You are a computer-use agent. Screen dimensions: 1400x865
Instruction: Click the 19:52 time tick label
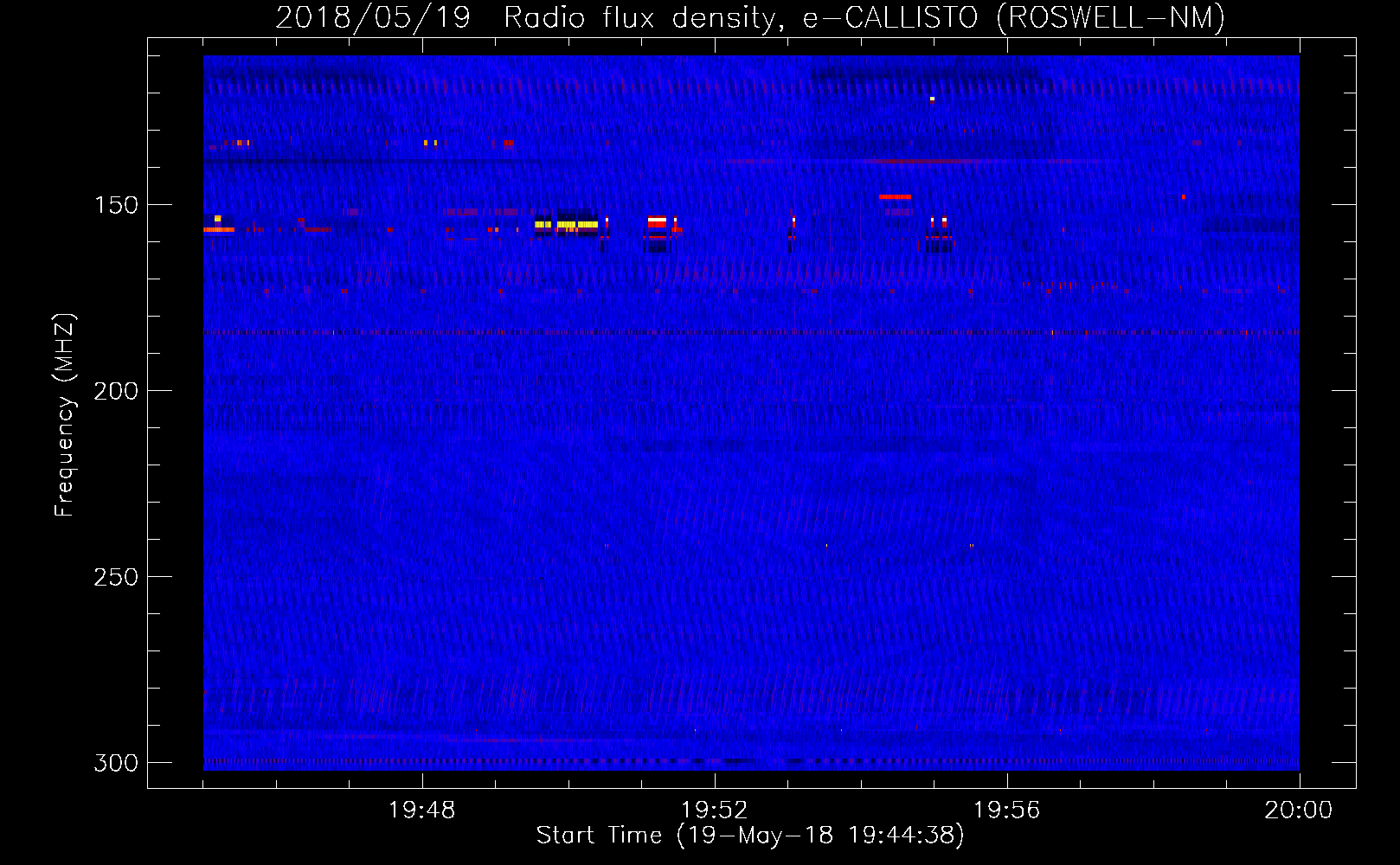coord(715,811)
